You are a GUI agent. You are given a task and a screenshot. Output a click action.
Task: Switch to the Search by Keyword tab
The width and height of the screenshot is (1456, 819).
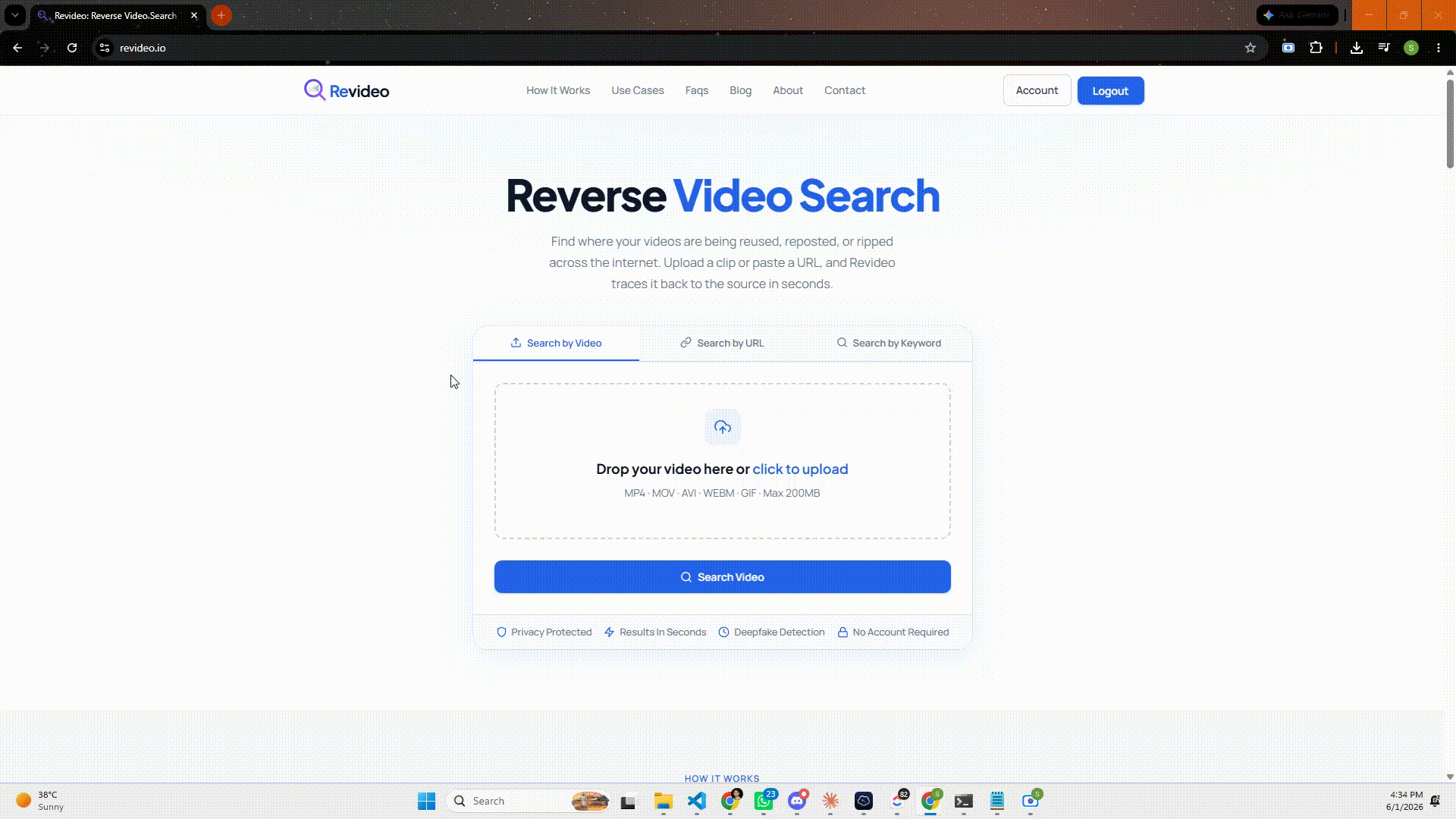click(x=889, y=344)
